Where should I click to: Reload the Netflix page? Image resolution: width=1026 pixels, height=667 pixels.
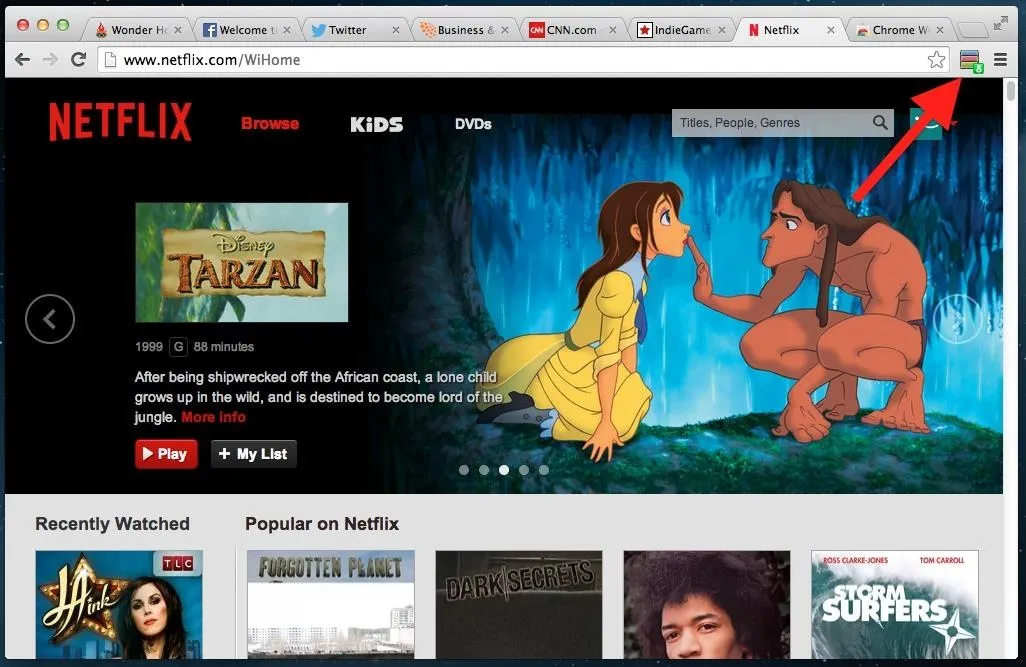click(79, 60)
